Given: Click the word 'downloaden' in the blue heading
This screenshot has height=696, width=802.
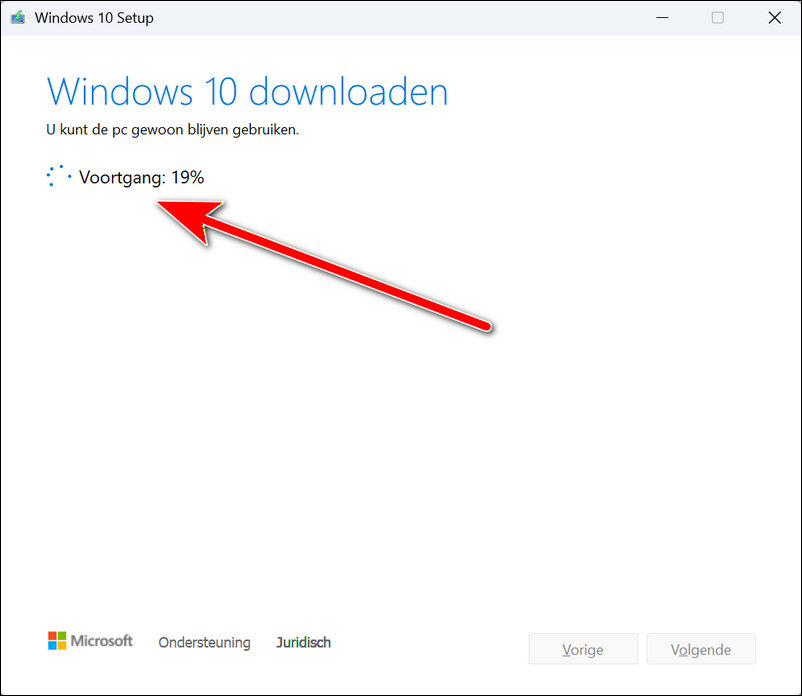Looking at the screenshot, I should (x=348, y=92).
